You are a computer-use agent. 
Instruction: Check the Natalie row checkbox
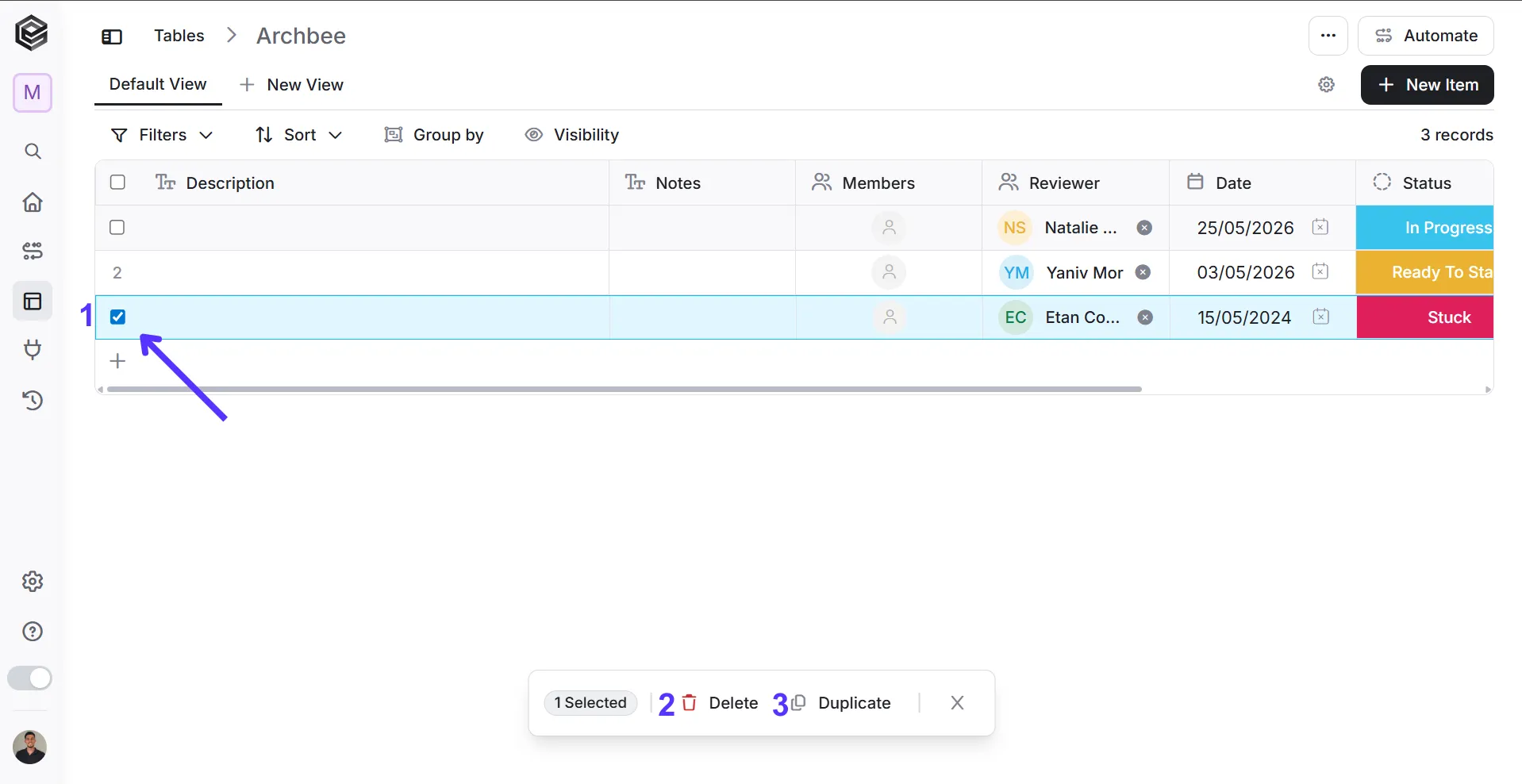coord(117,228)
